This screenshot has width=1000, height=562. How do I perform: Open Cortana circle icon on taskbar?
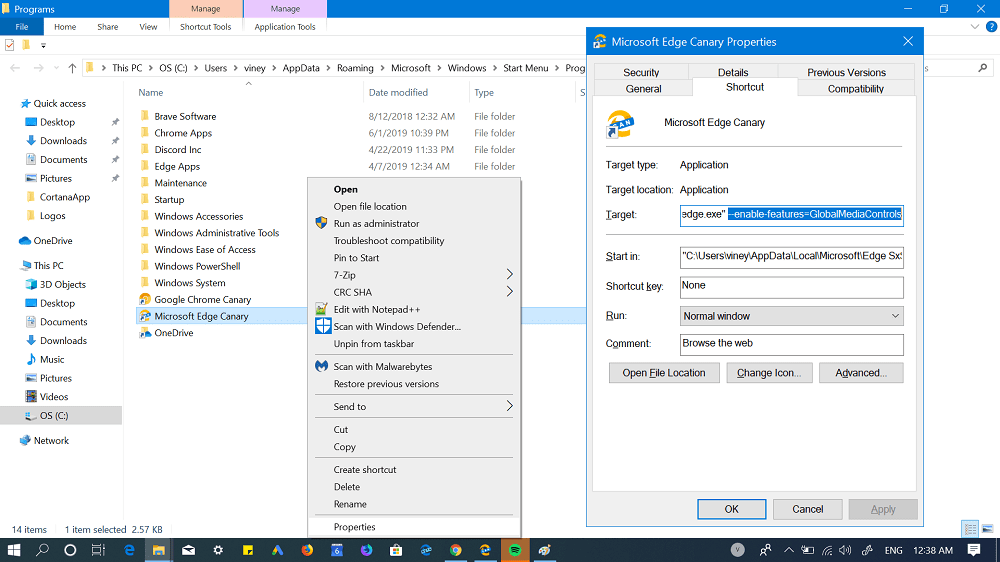[x=70, y=550]
